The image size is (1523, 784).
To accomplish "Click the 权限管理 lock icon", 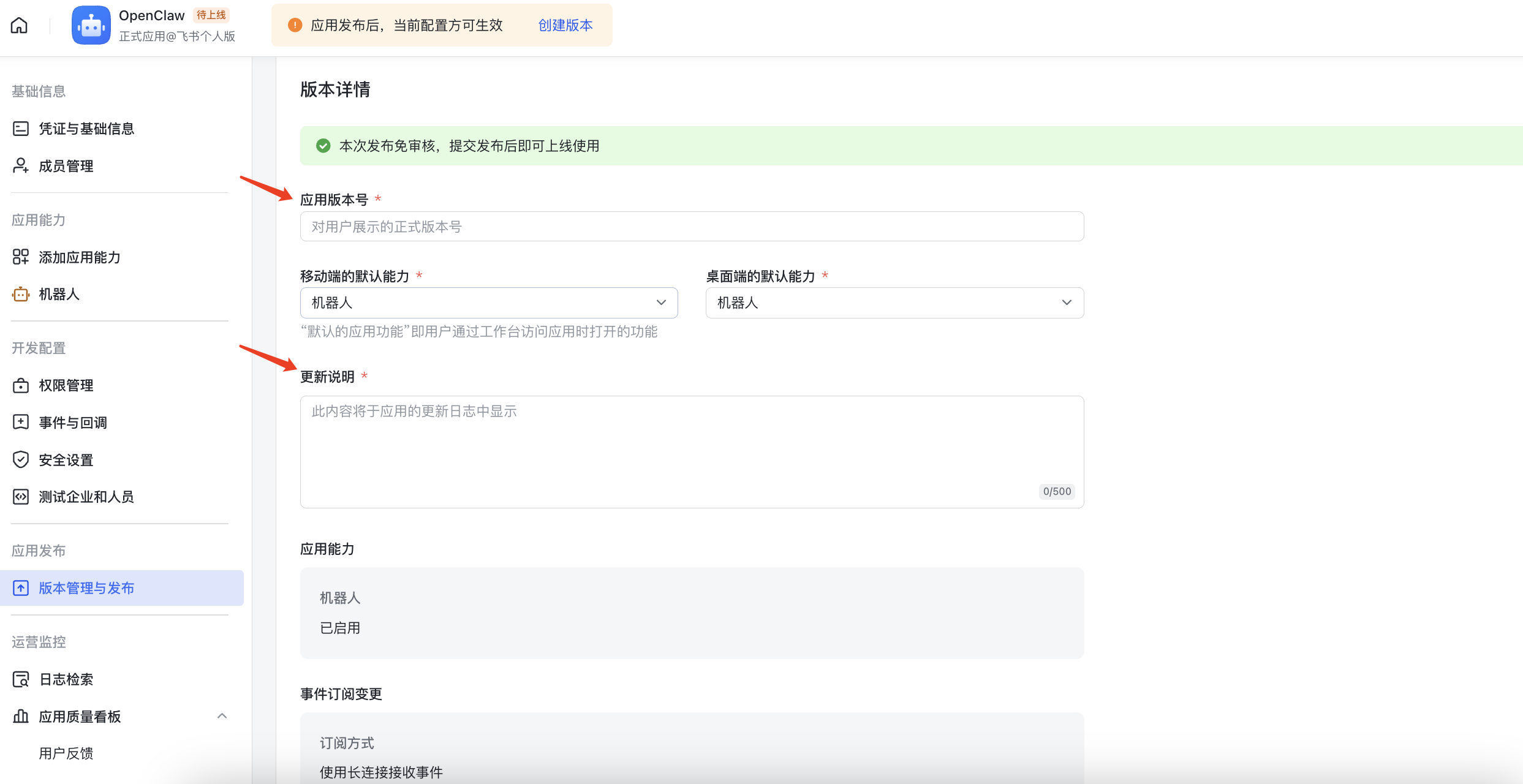I will (x=21, y=385).
